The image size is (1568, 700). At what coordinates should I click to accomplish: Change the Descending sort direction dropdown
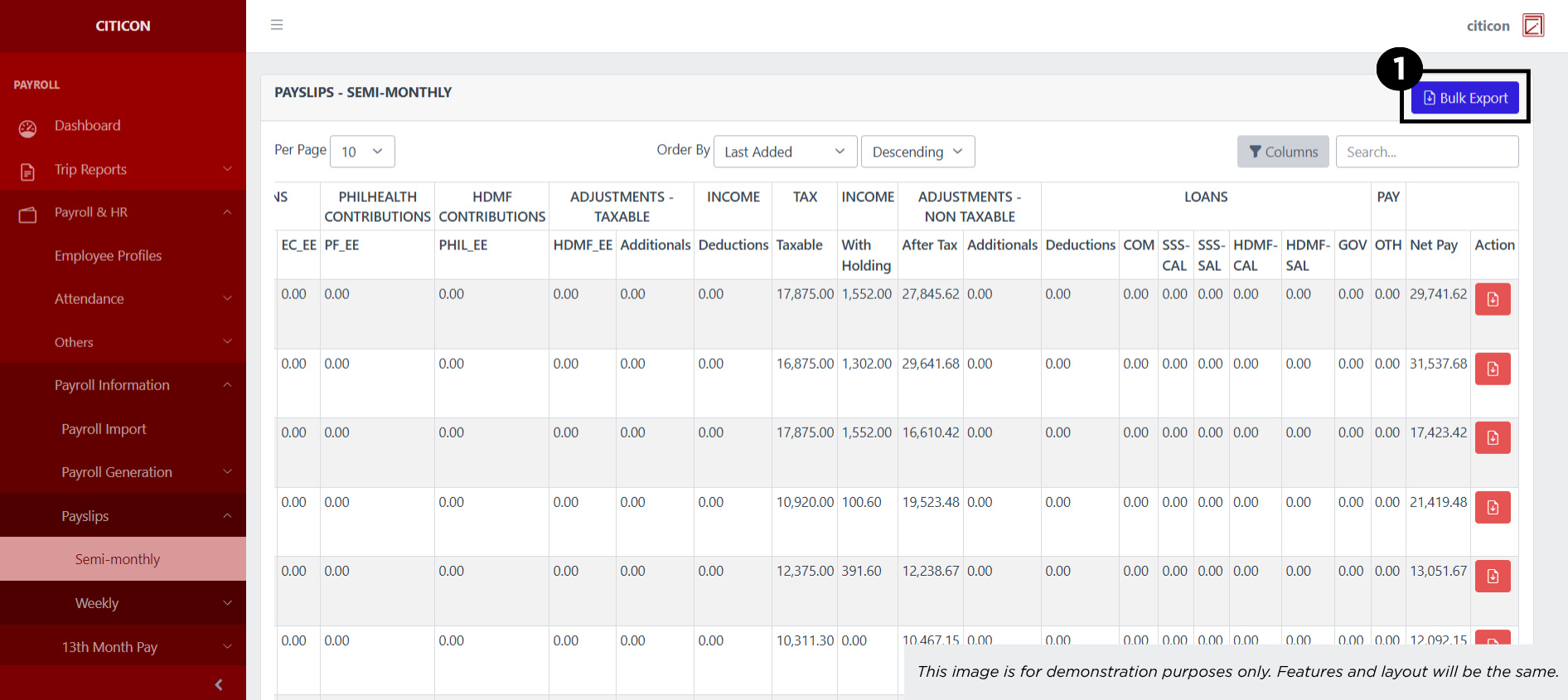(917, 152)
